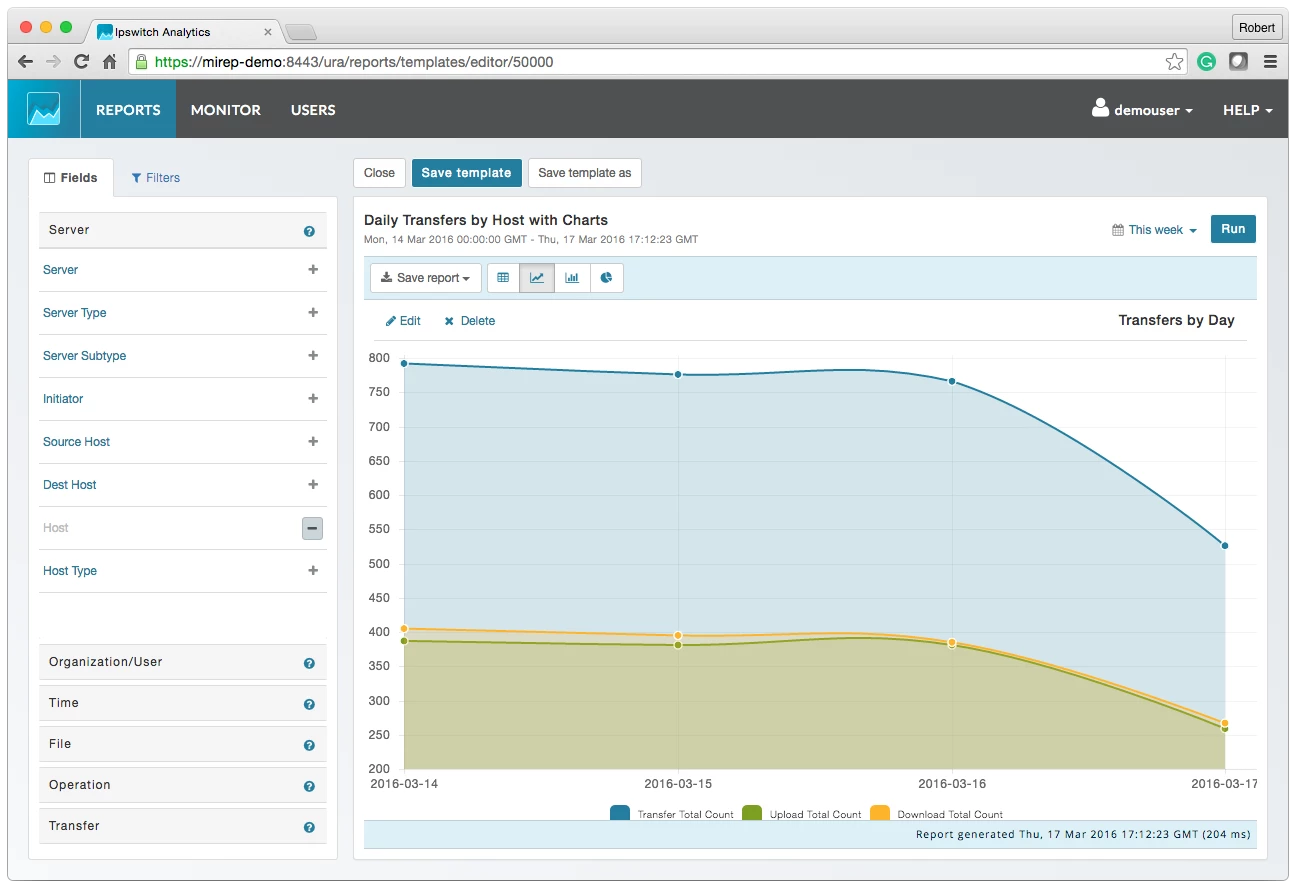1297x891 pixels.
Task: Select the line chart view icon
Action: click(x=537, y=278)
